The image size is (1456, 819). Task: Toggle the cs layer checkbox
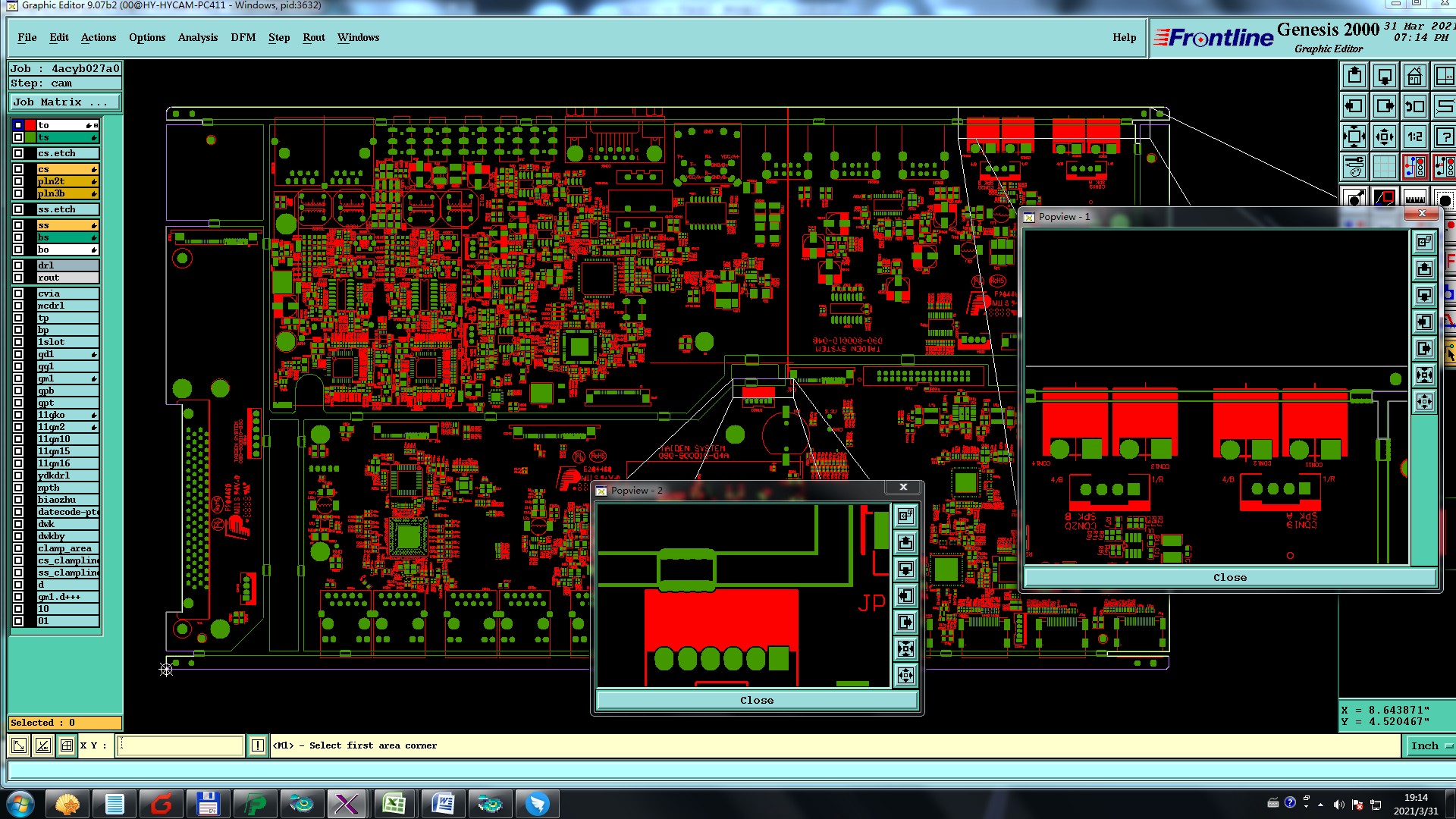click(18, 169)
